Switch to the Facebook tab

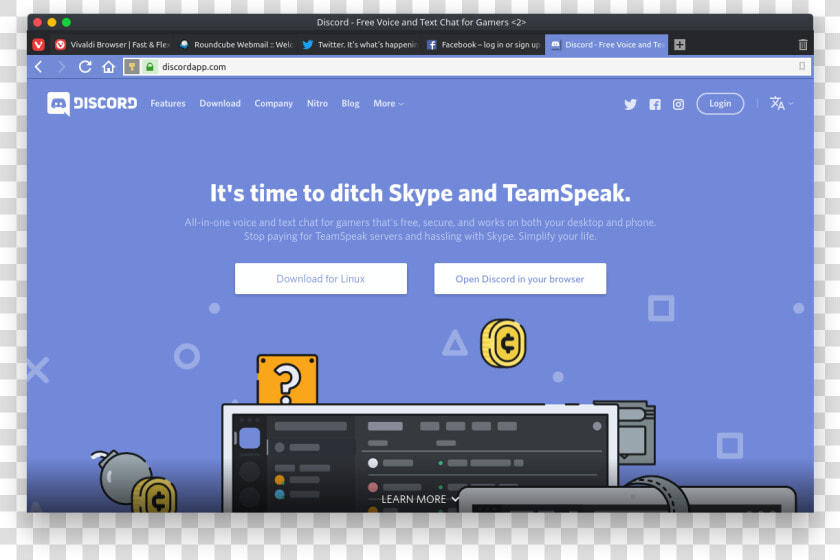(483, 45)
